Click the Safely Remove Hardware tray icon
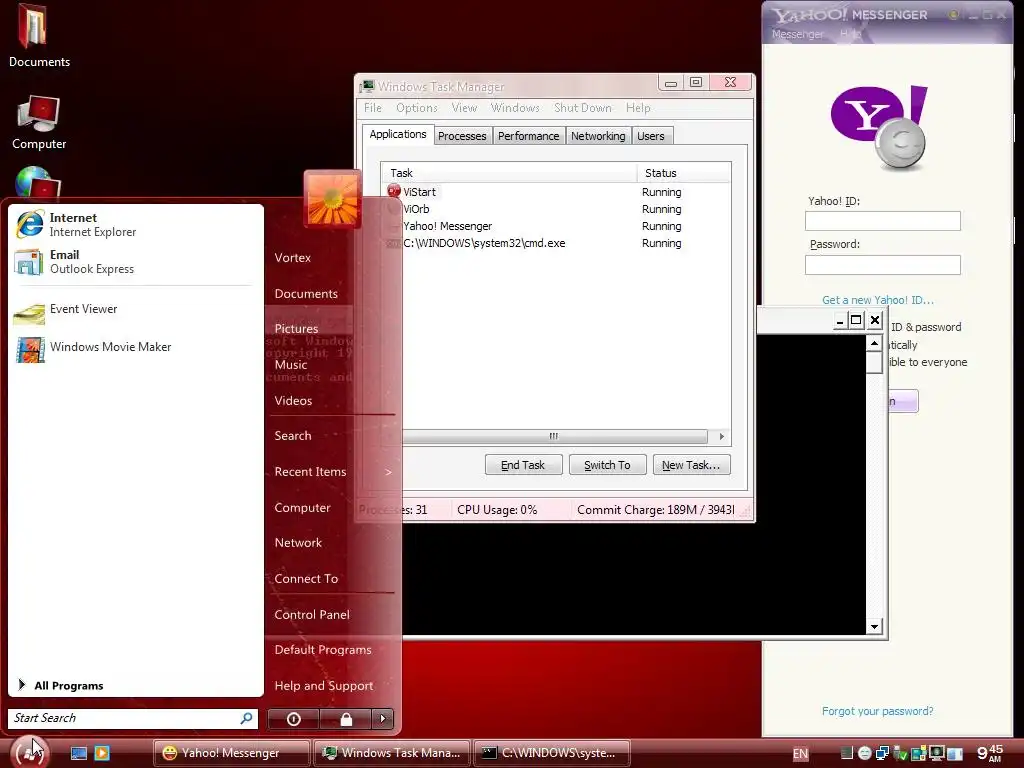 pyautogui.click(x=901, y=754)
